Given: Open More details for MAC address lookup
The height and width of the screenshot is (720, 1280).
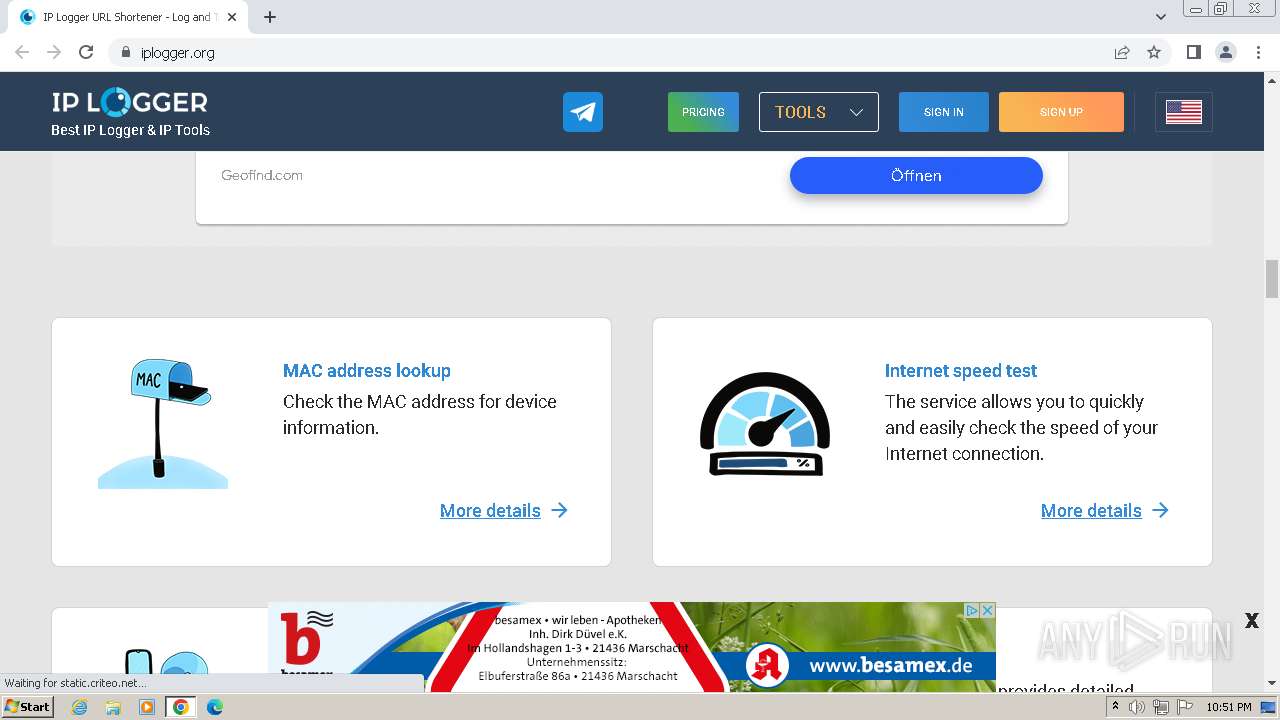Looking at the screenshot, I should coord(504,510).
